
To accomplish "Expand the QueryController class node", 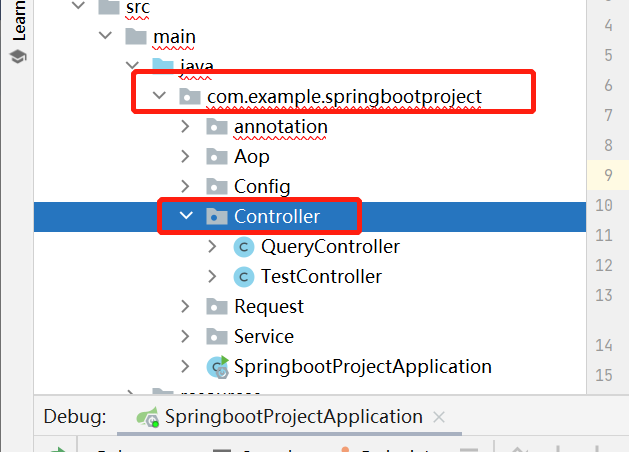I will 212,247.
